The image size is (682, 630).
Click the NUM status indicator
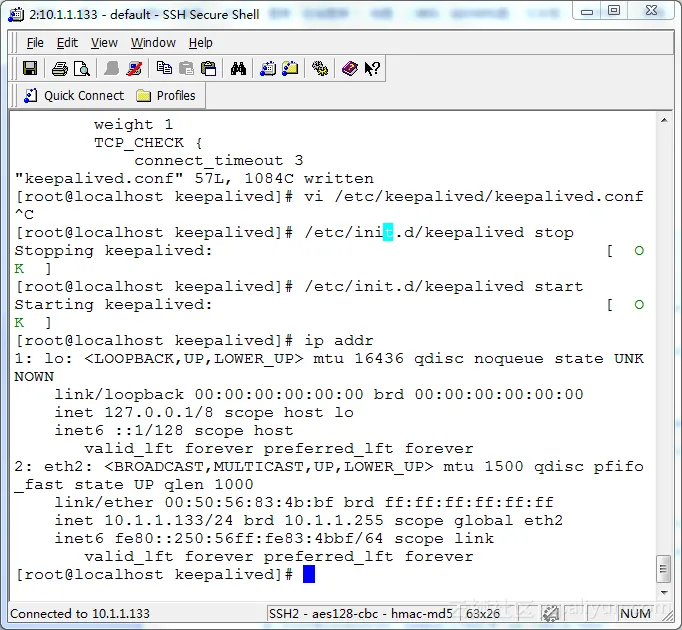point(635,613)
